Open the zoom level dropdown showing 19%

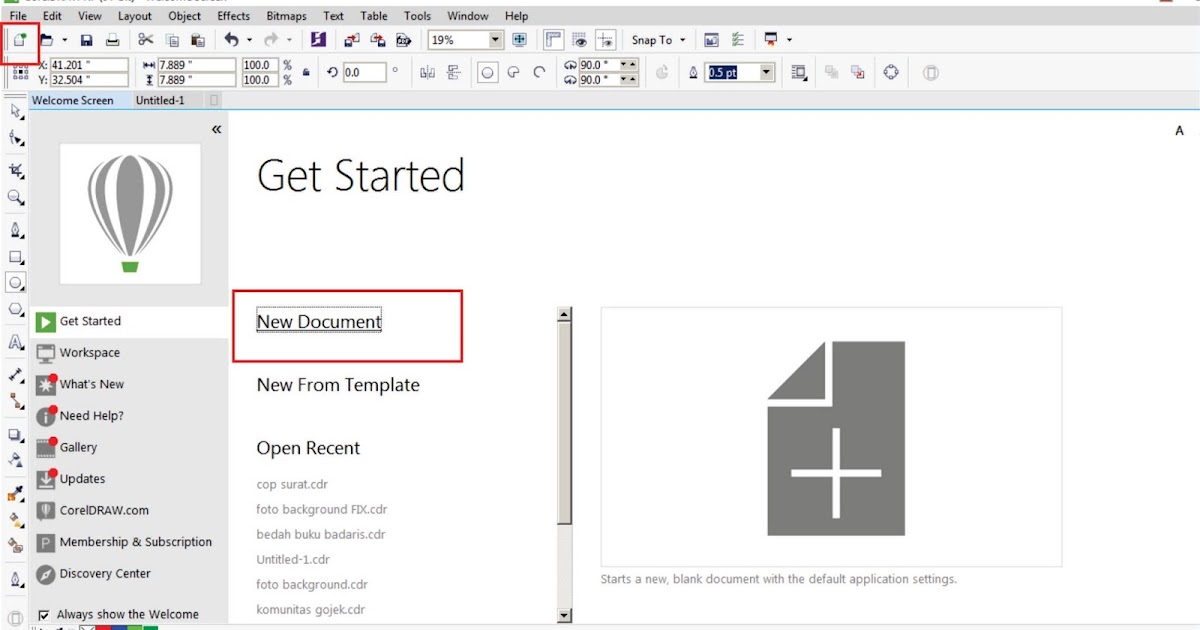495,40
